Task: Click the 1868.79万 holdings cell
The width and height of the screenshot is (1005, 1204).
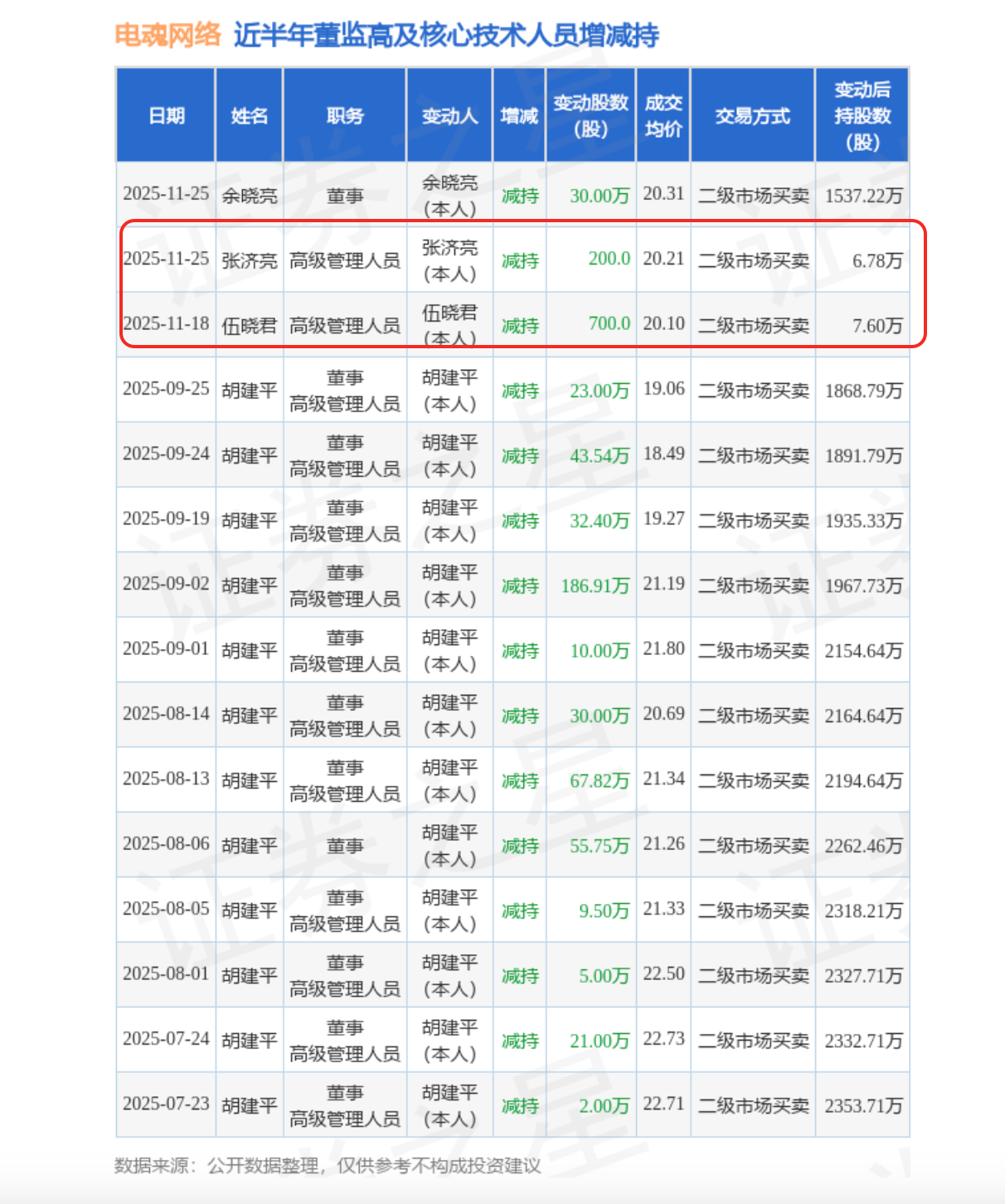Action: [x=863, y=391]
